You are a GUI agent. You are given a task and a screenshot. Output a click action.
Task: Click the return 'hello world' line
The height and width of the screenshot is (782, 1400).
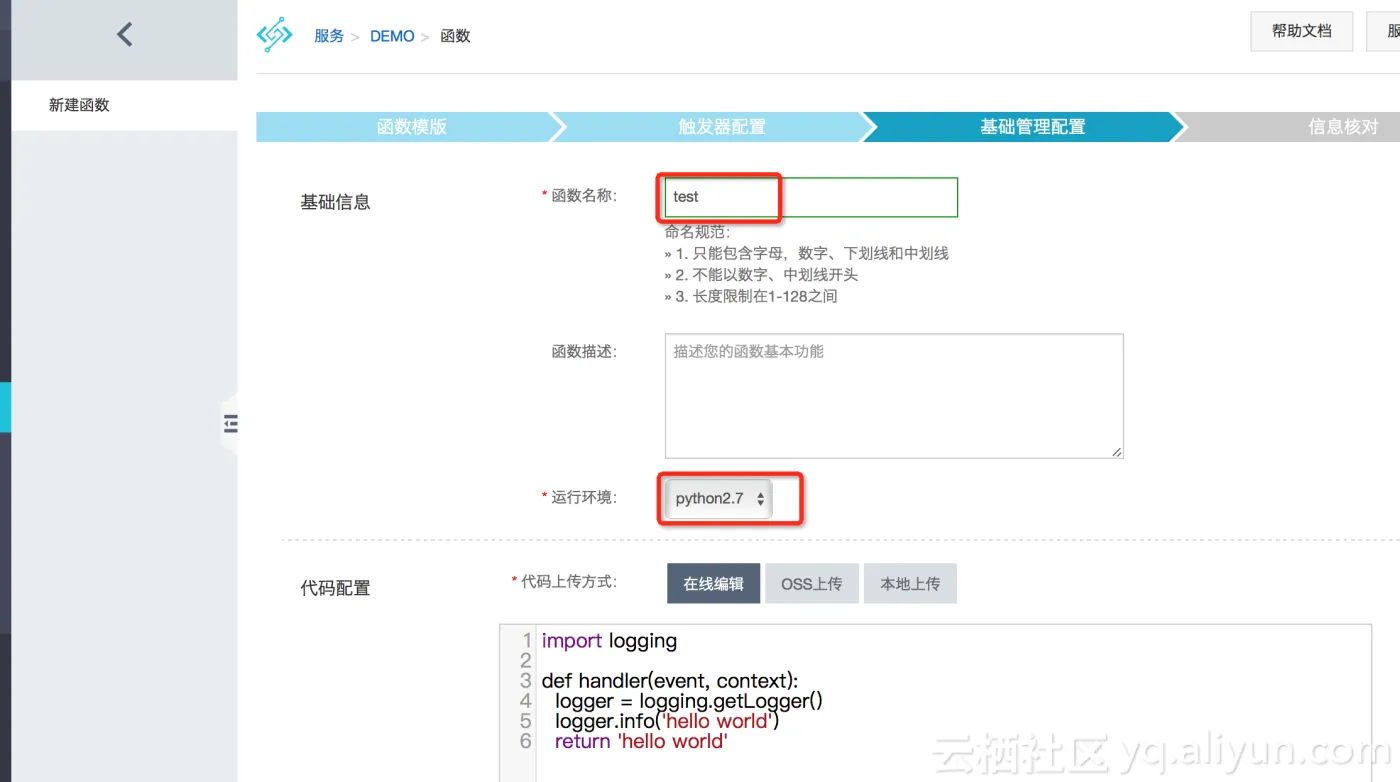tap(641, 742)
